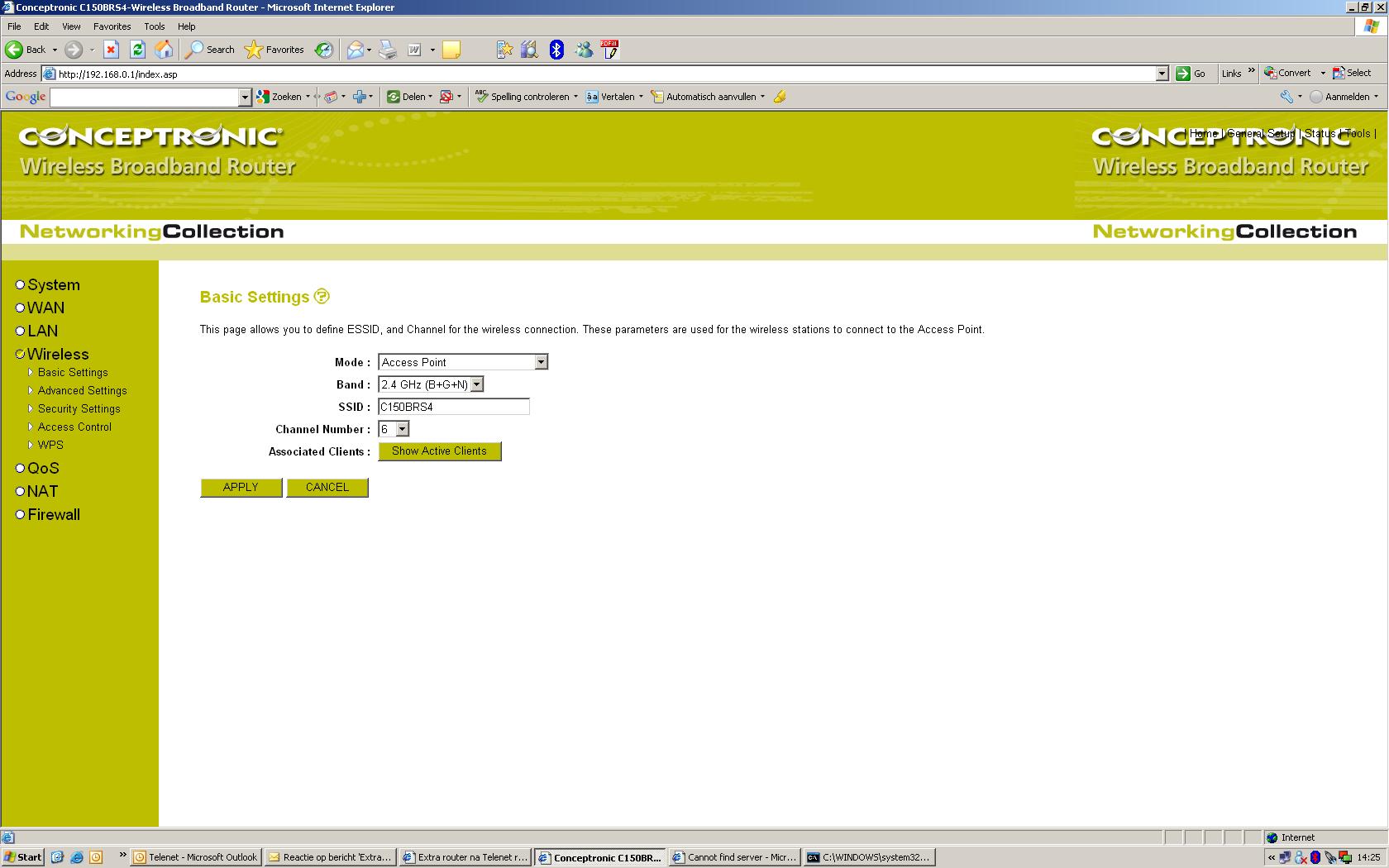The height and width of the screenshot is (868, 1389).
Task: Open the Google toolbar wrench settings
Action: click(1286, 97)
